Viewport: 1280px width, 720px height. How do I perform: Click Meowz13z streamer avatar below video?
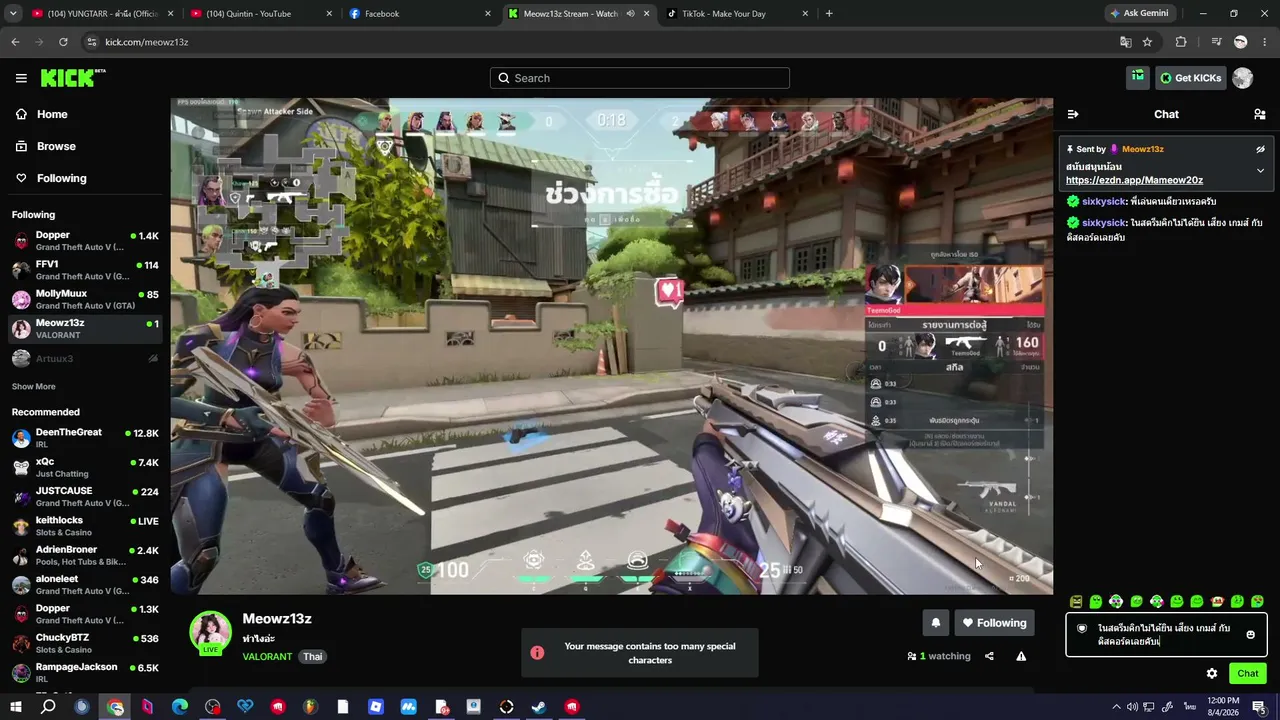[x=211, y=632]
